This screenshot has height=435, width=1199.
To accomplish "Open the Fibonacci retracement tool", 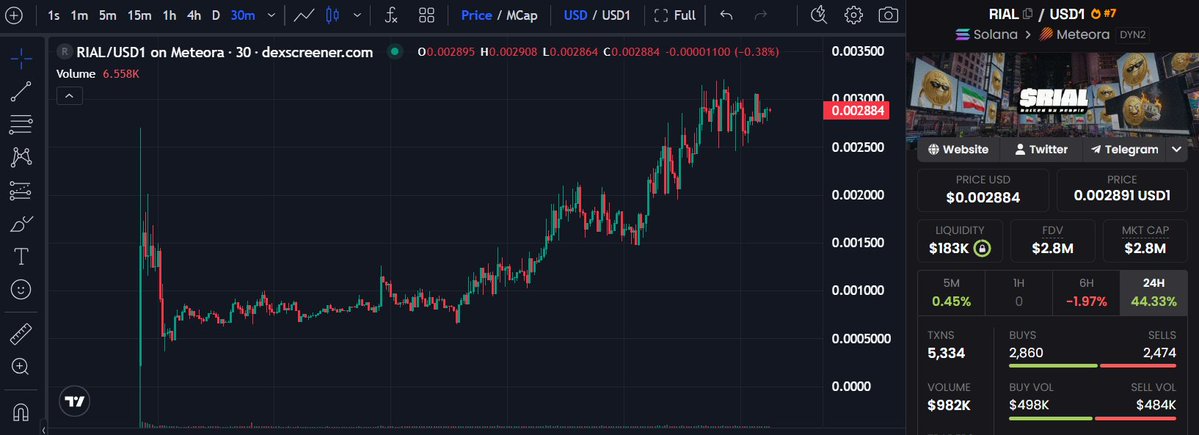I will (21, 125).
